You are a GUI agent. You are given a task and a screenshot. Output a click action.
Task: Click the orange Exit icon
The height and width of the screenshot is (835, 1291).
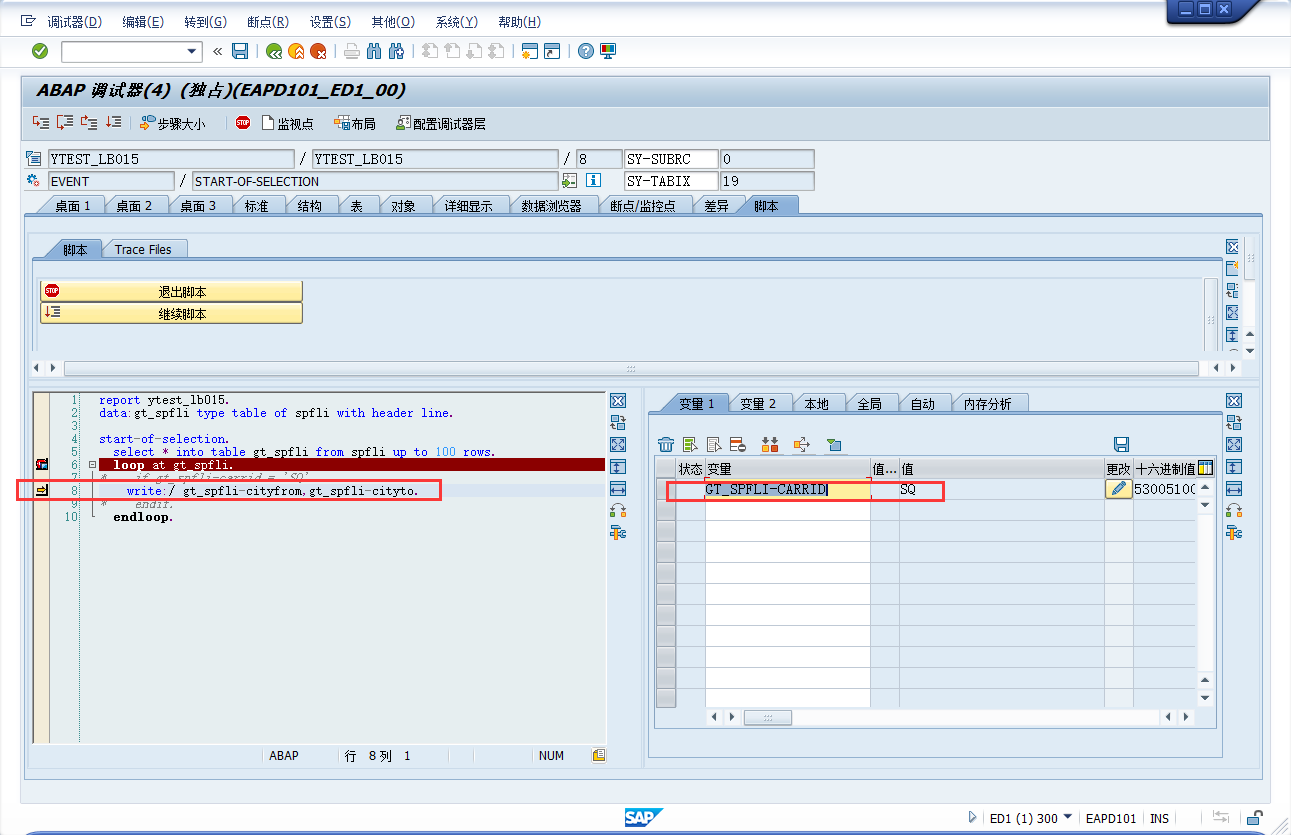click(296, 51)
